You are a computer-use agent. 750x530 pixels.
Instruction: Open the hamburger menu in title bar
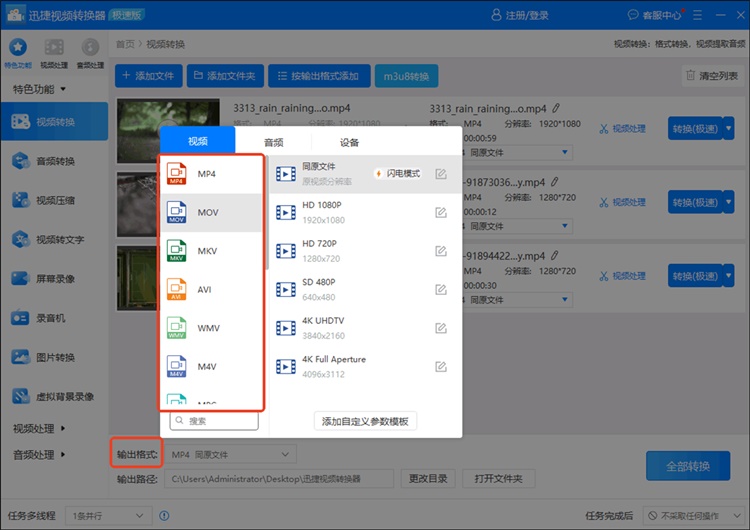coord(697,15)
